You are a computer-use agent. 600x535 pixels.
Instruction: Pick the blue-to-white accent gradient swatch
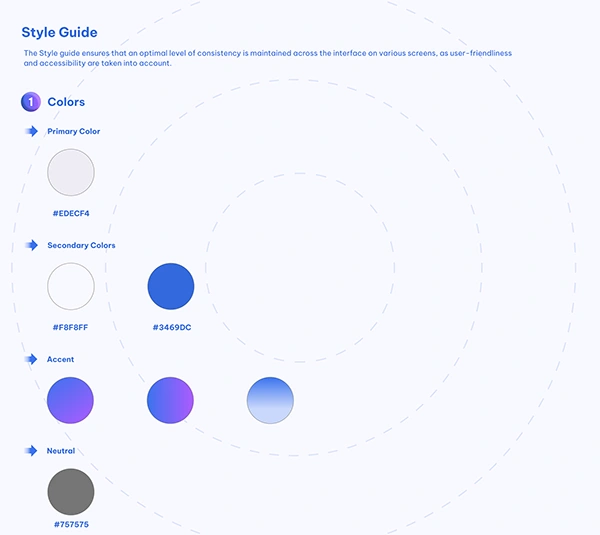[270, 400]
